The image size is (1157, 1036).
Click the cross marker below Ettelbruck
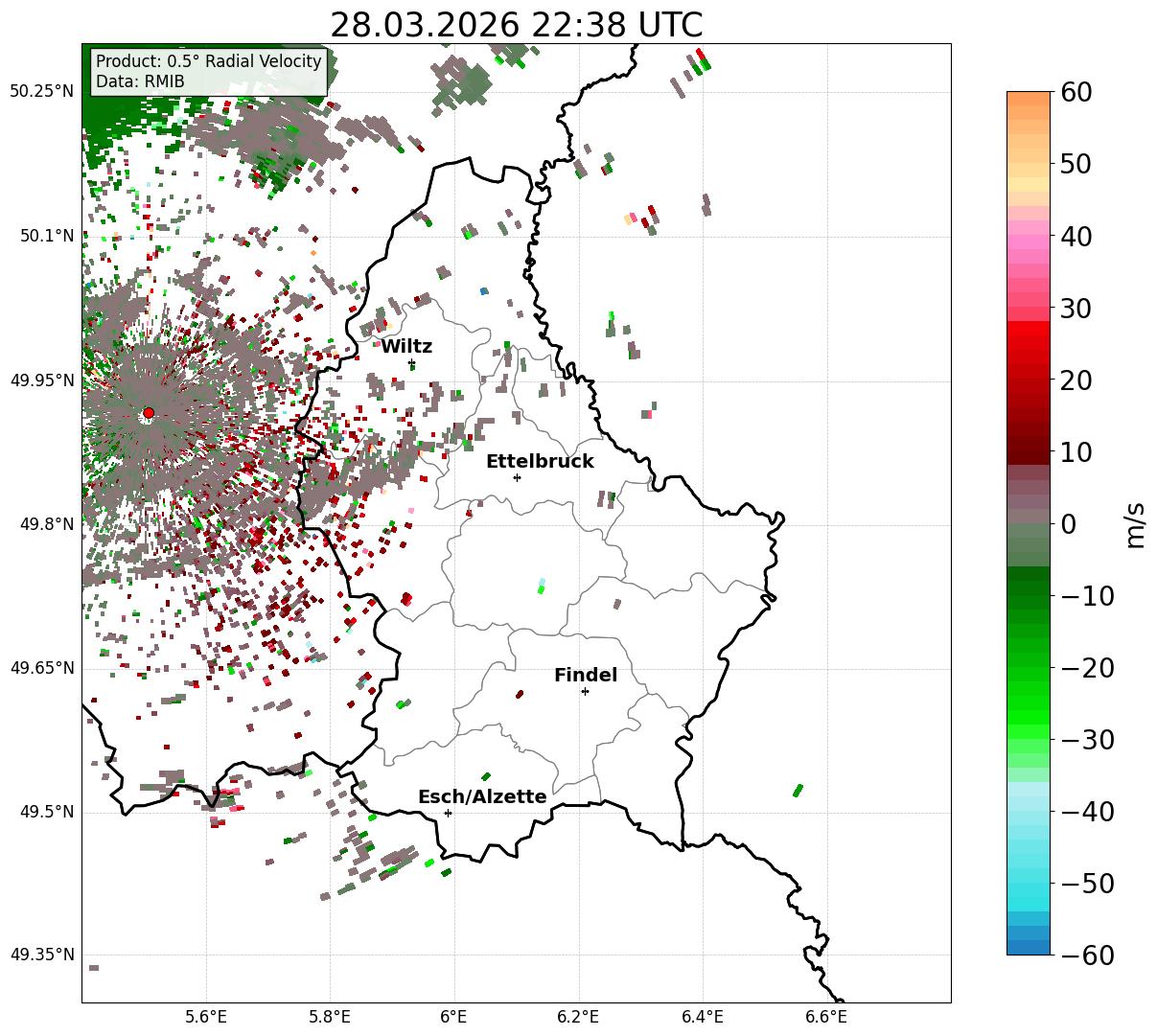pyautogui.click(x=518, y=477)
